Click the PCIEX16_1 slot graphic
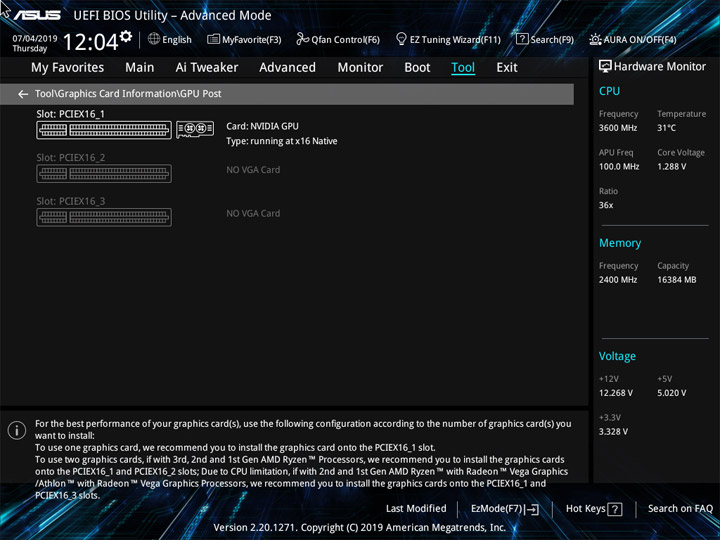 104,130
